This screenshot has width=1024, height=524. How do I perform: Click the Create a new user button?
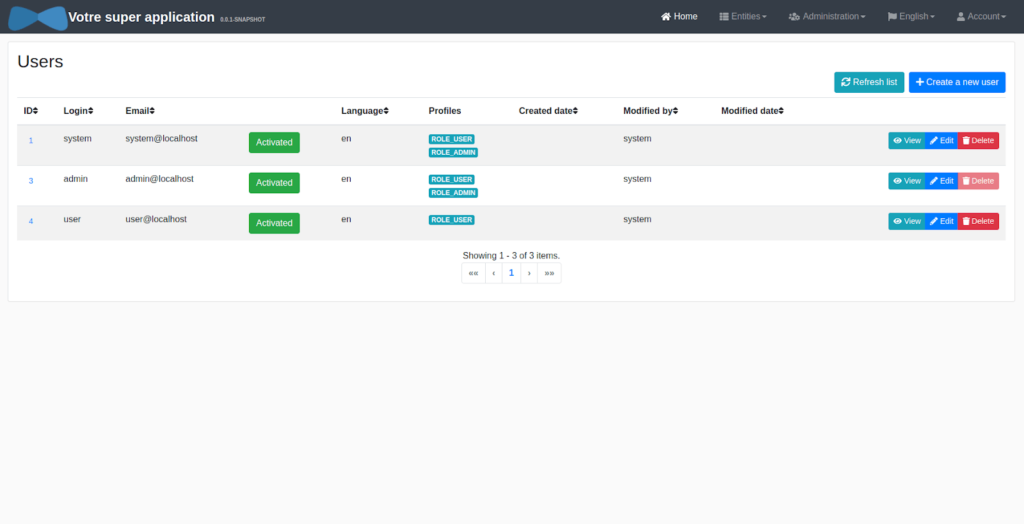tap(957, 82)
